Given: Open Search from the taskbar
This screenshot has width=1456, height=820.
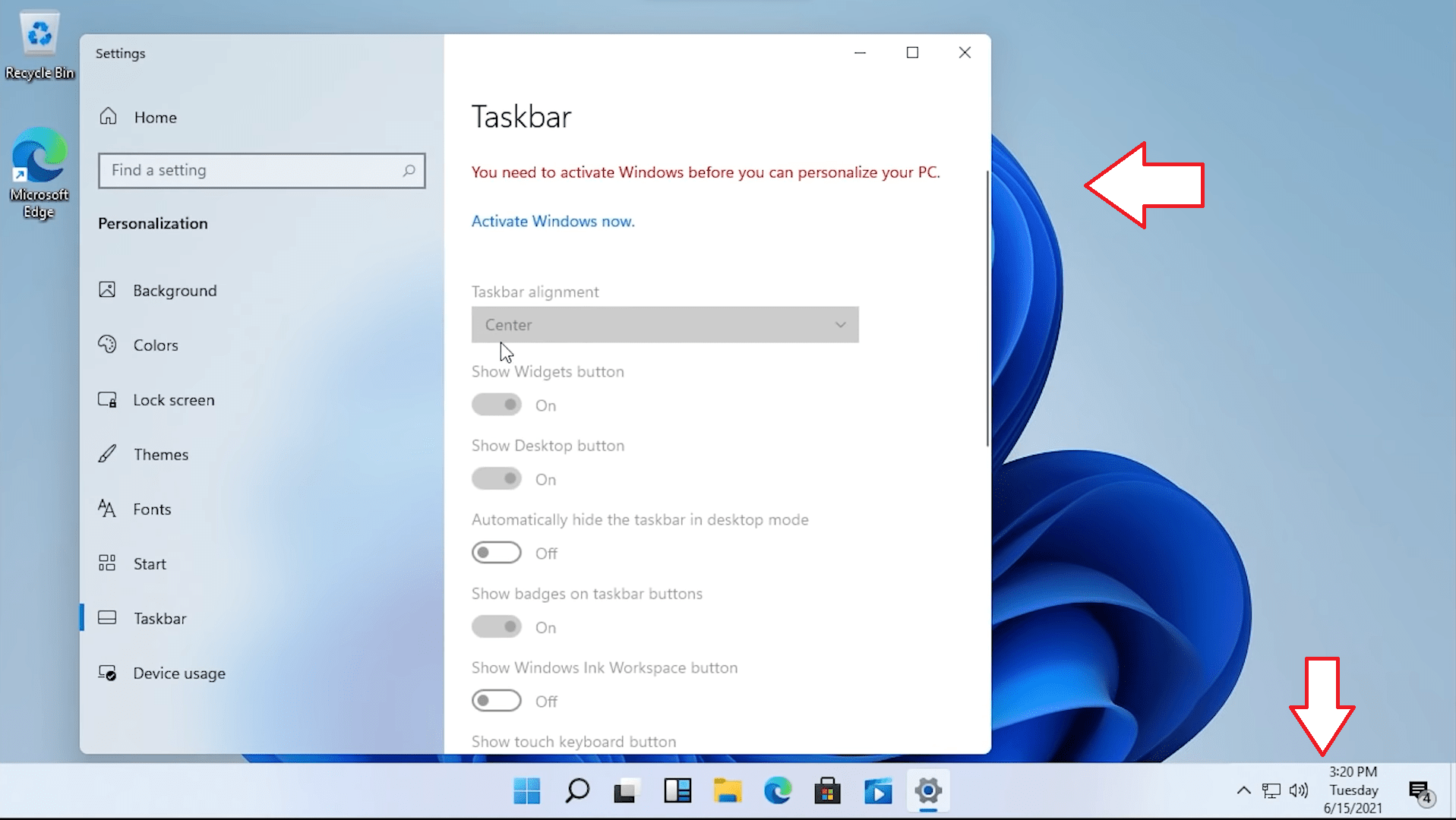Looking at the screenshot, I should [577, 791].
